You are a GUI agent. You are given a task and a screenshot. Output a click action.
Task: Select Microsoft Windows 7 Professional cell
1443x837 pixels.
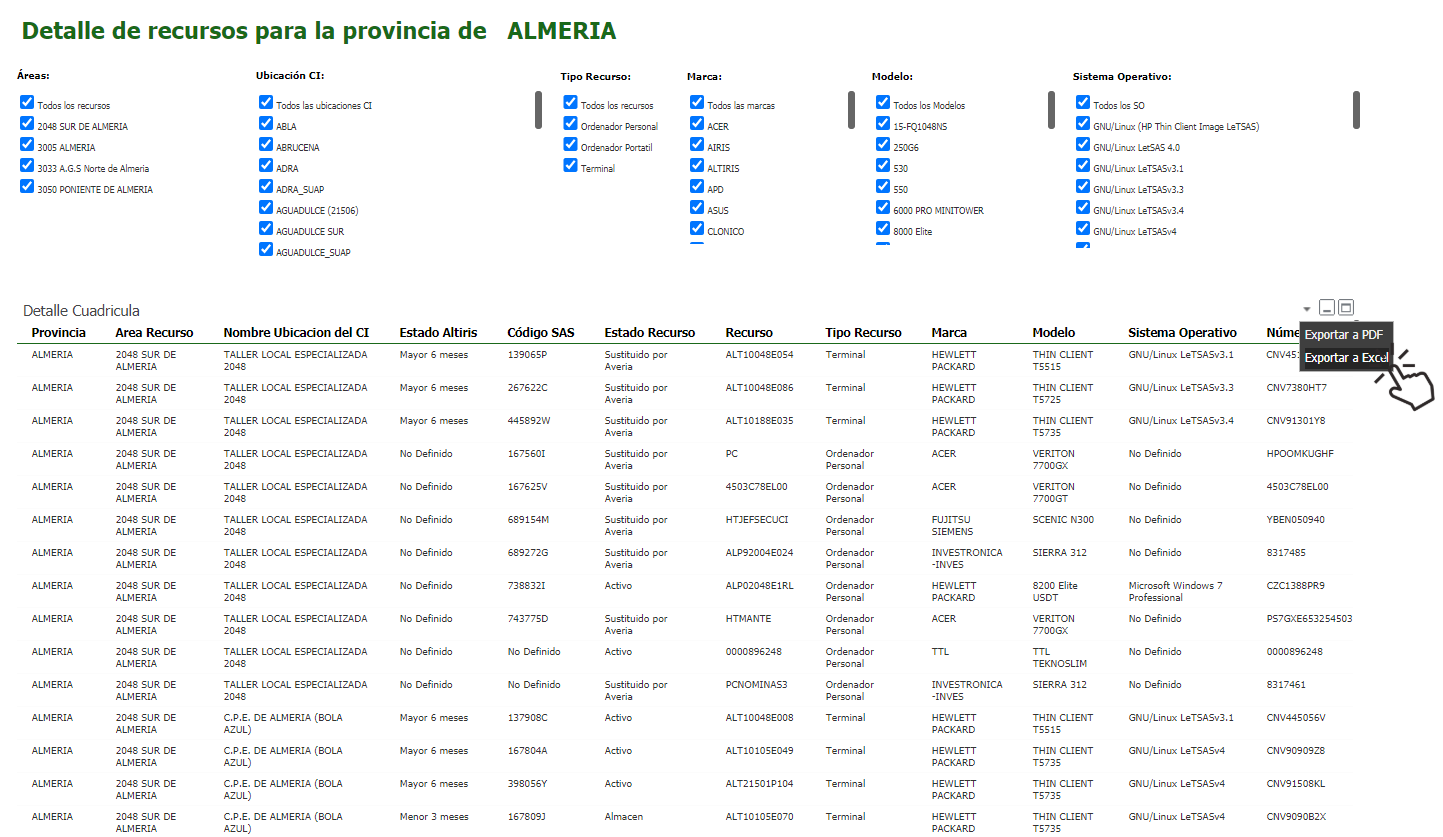point(1176,592)
